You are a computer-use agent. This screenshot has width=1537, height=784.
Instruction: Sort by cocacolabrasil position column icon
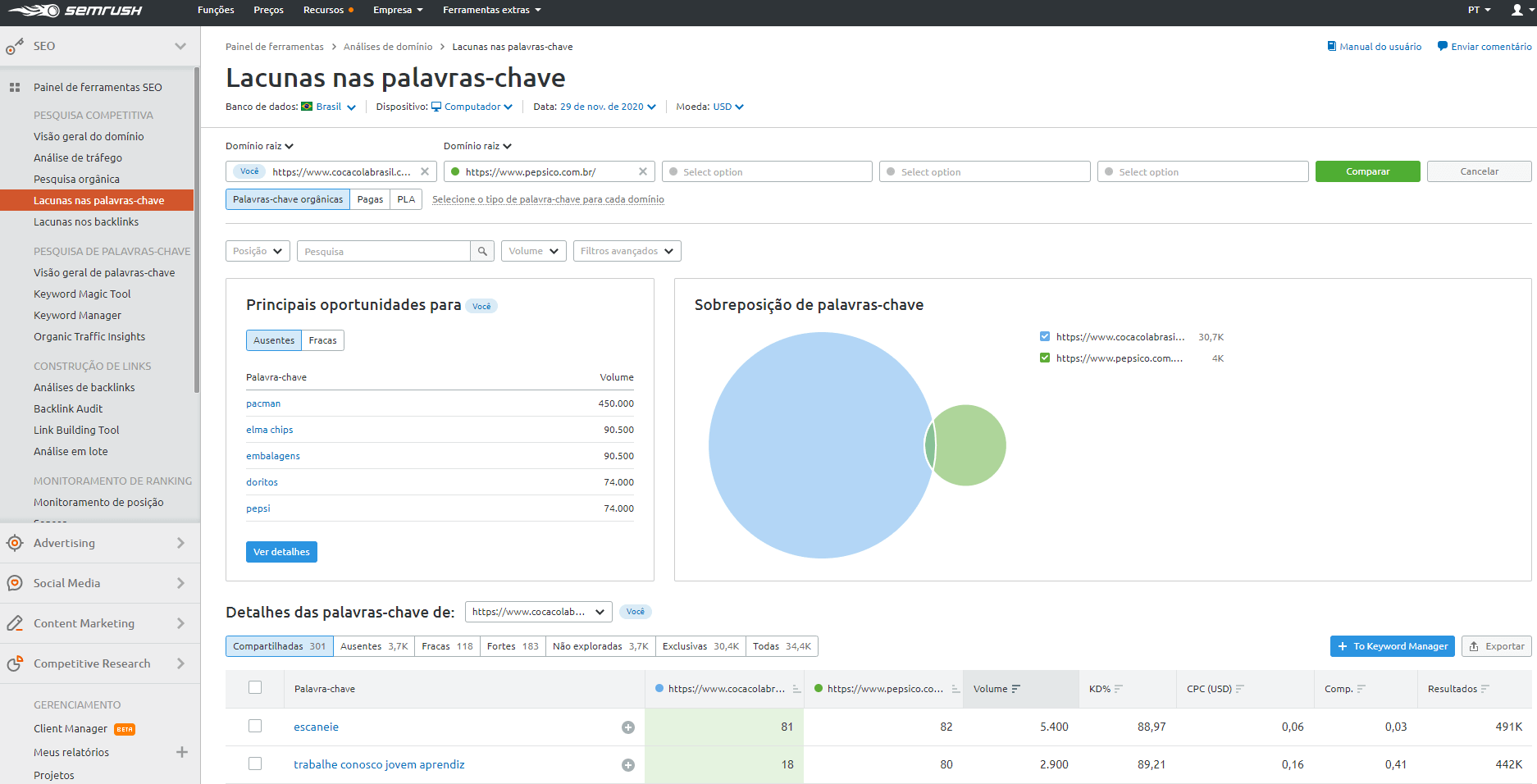click(x=796, y=689)
